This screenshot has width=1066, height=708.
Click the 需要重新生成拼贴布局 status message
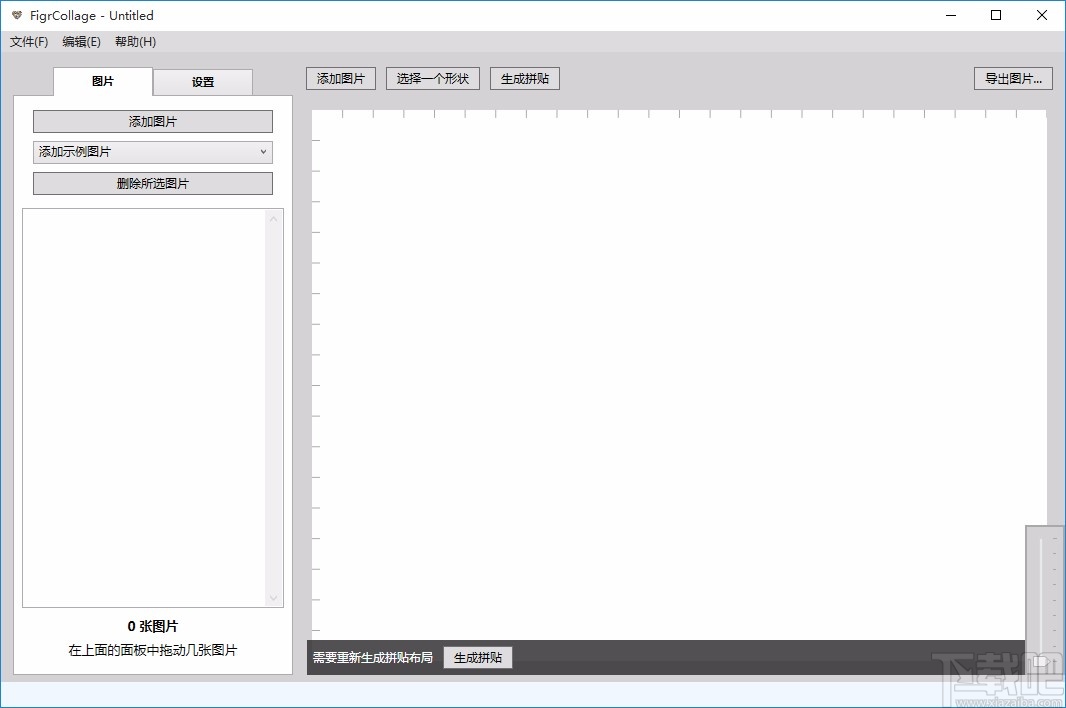tap(373, 658)
